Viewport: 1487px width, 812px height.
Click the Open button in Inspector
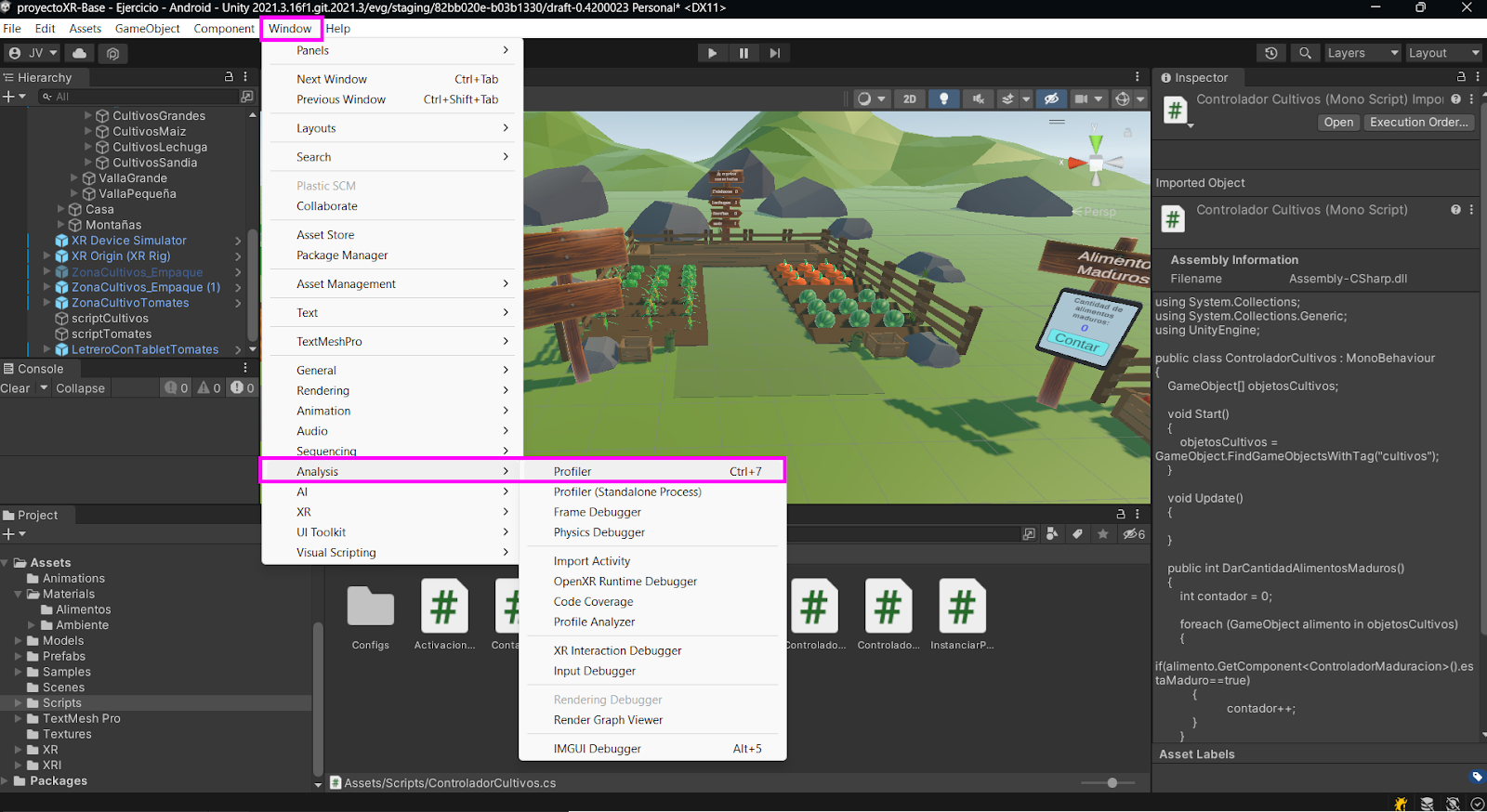(x=1337, y=123)
